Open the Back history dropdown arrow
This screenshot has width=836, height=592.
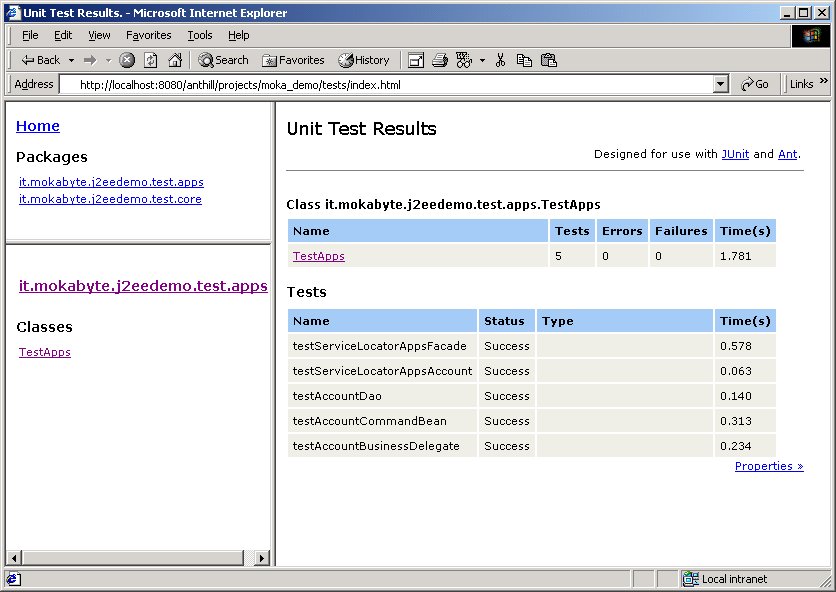pyautogui.click(x=71, y=60)
